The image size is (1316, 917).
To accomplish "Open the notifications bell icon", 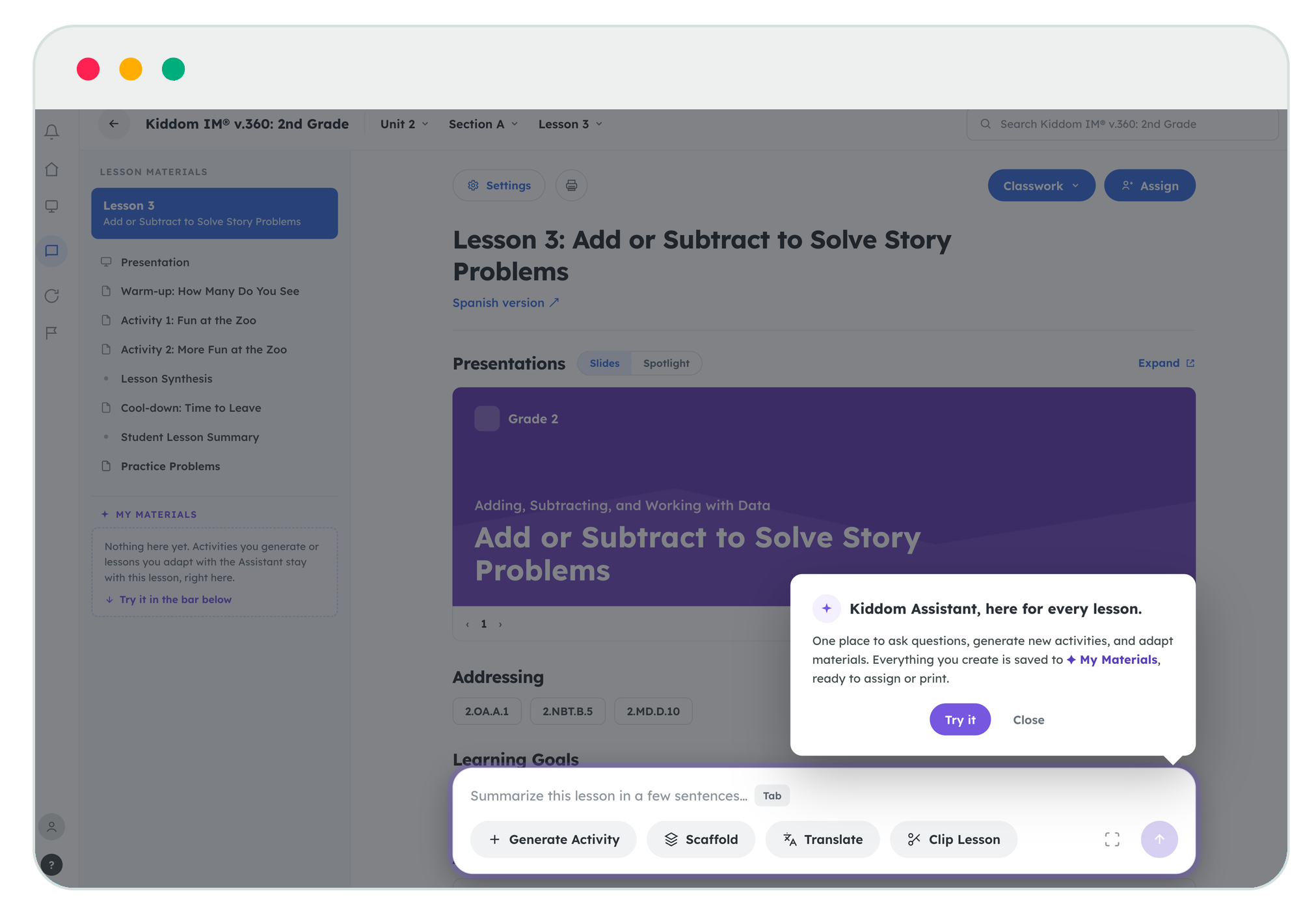I will (x=51, y=131).
